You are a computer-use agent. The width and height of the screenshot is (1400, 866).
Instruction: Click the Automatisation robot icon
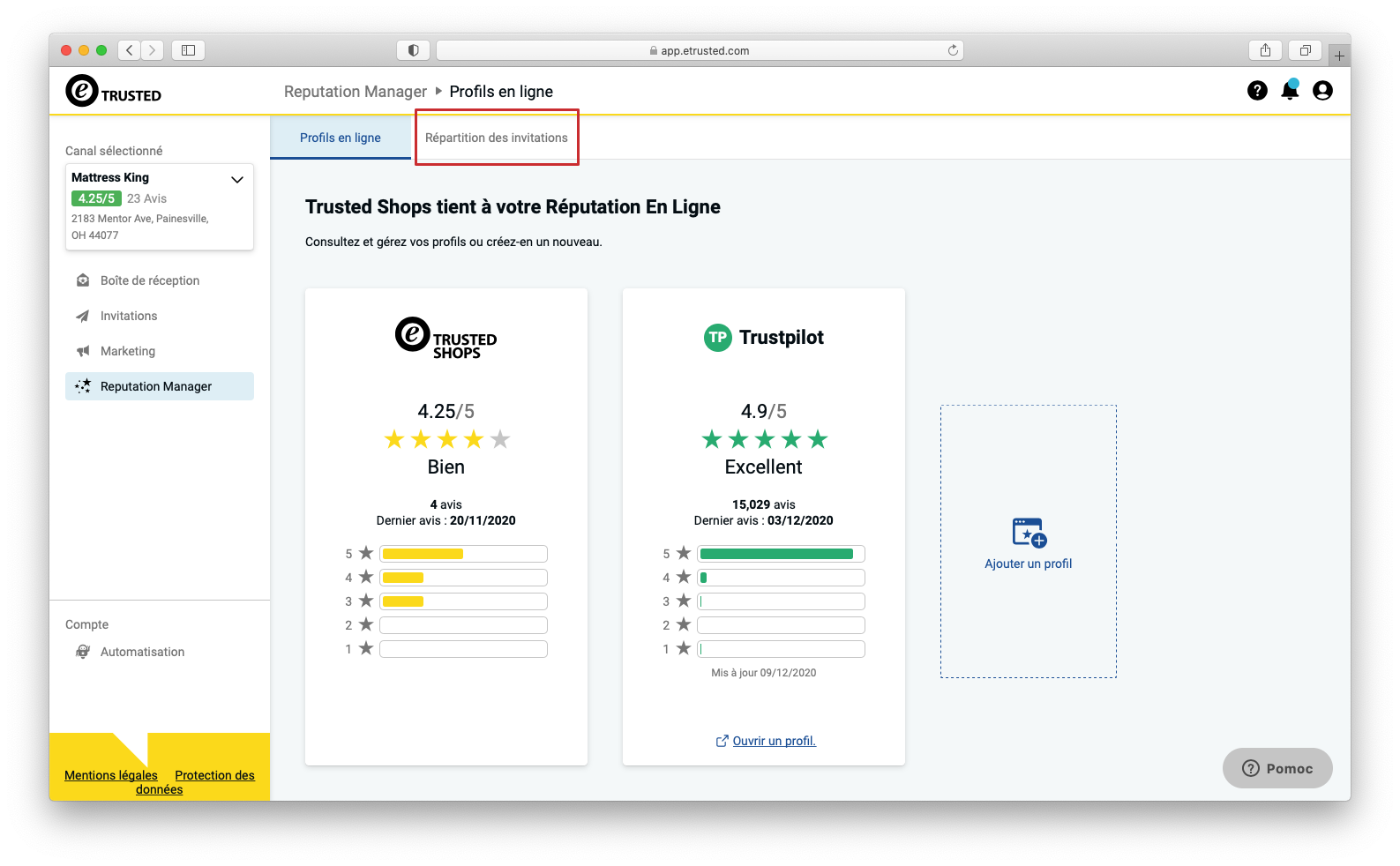[x=83, y=652]
